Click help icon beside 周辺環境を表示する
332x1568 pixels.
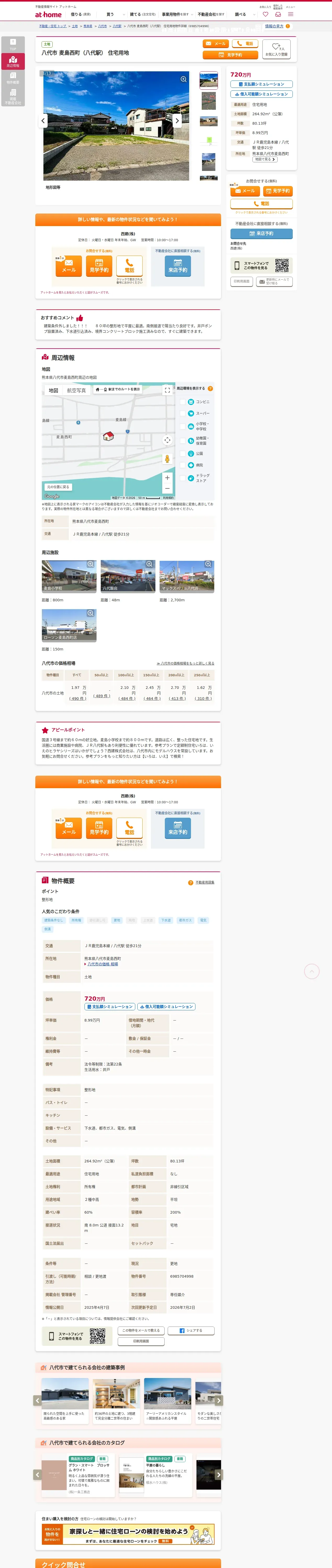click(x=210, y=388)
